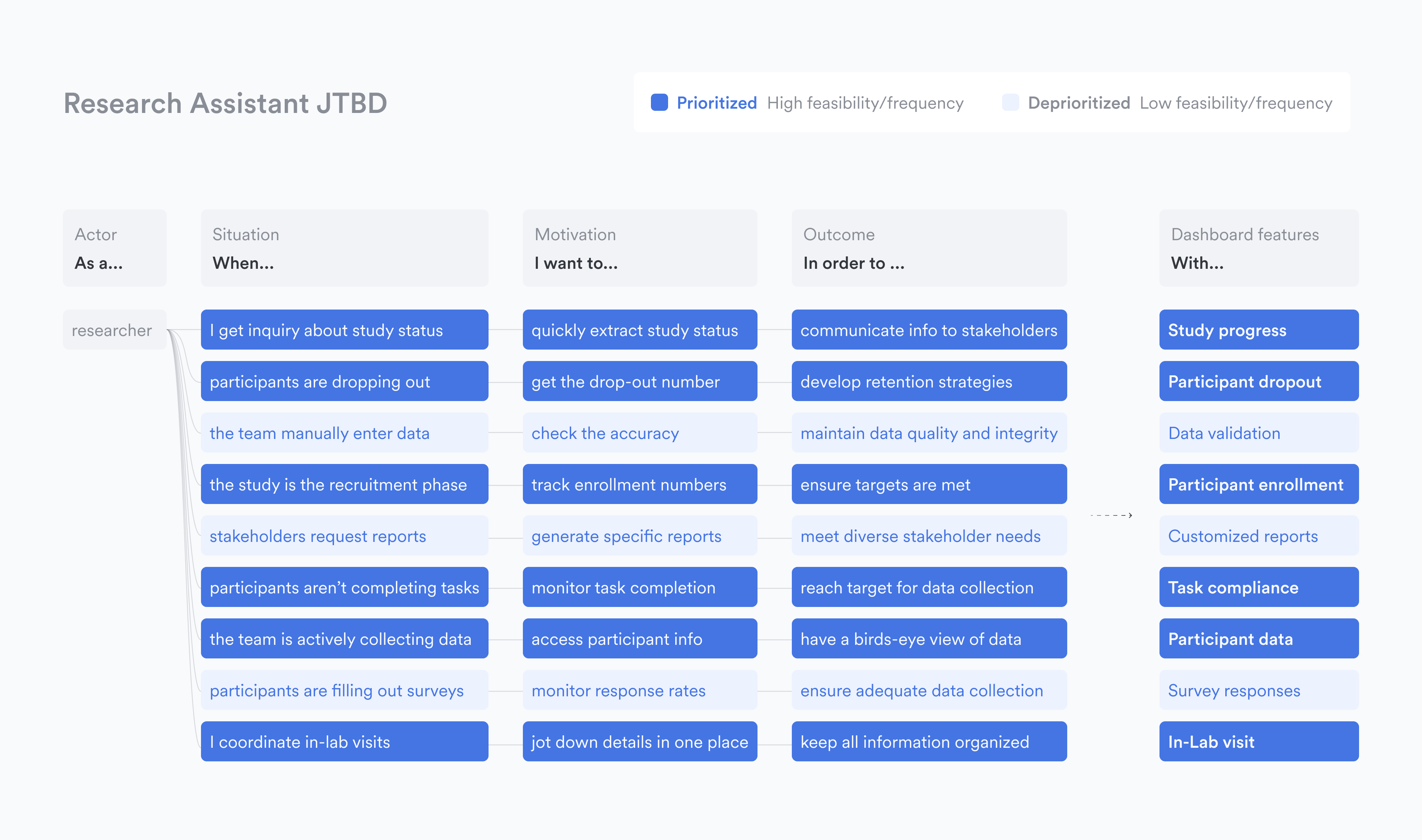Click the Data validation feature card
Viewport: 1422px width, 840px height.
1258,433
